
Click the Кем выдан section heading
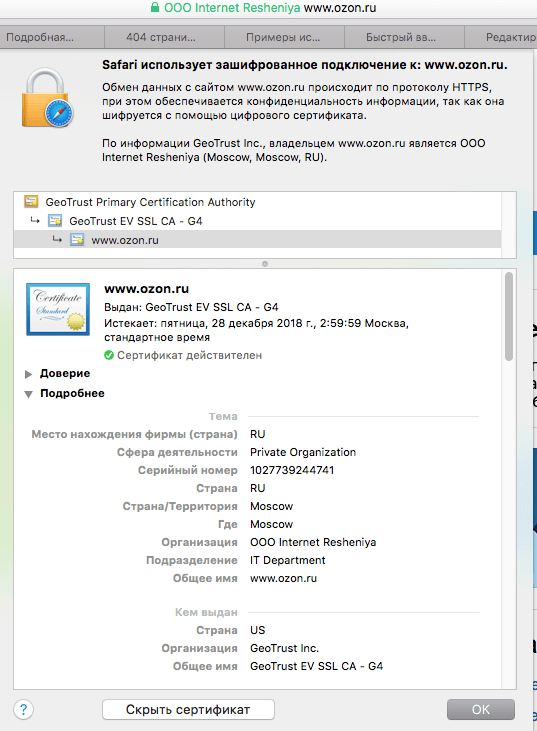[x=207, y=612]
